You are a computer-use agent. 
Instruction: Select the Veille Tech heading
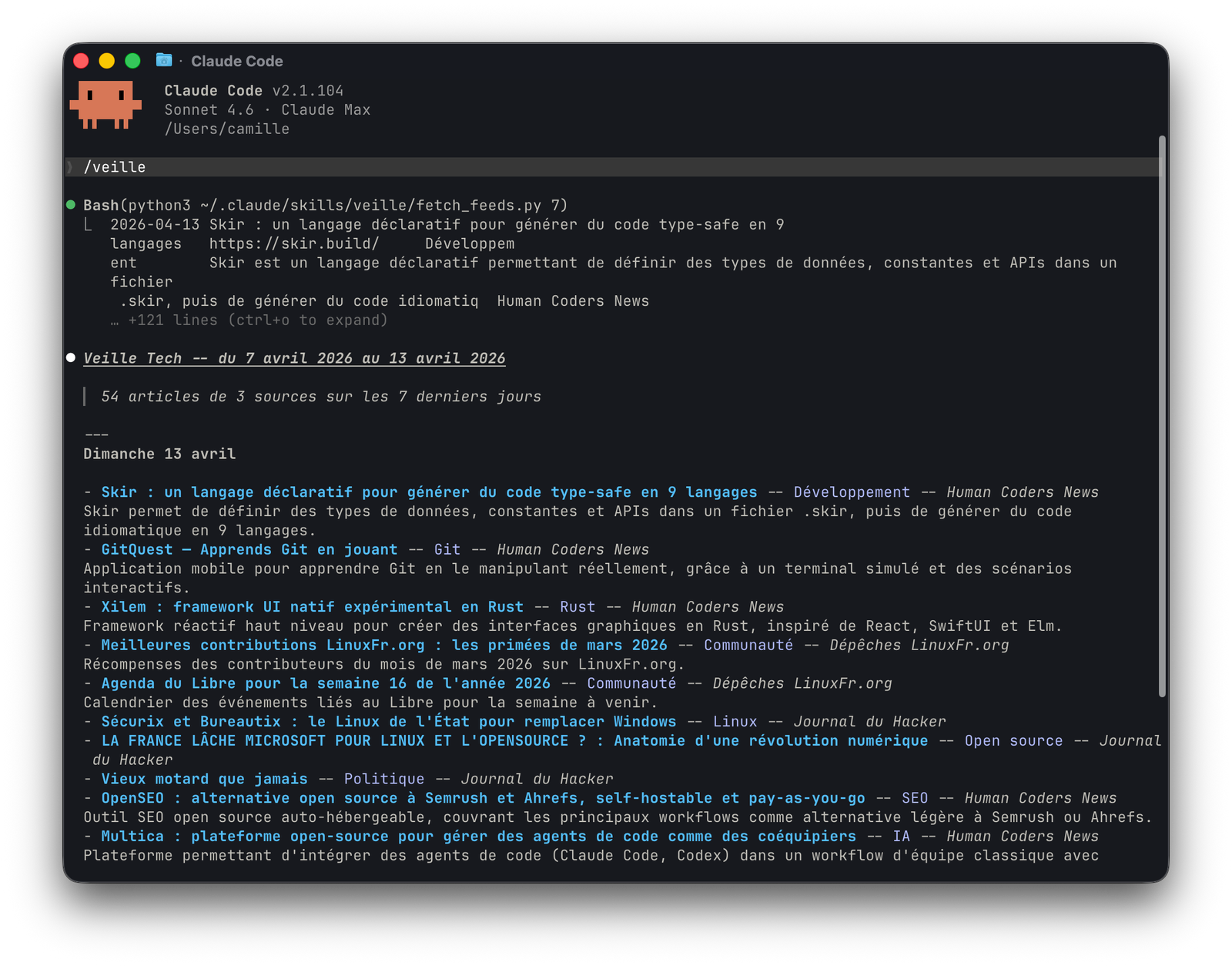(x=293, y=357)
